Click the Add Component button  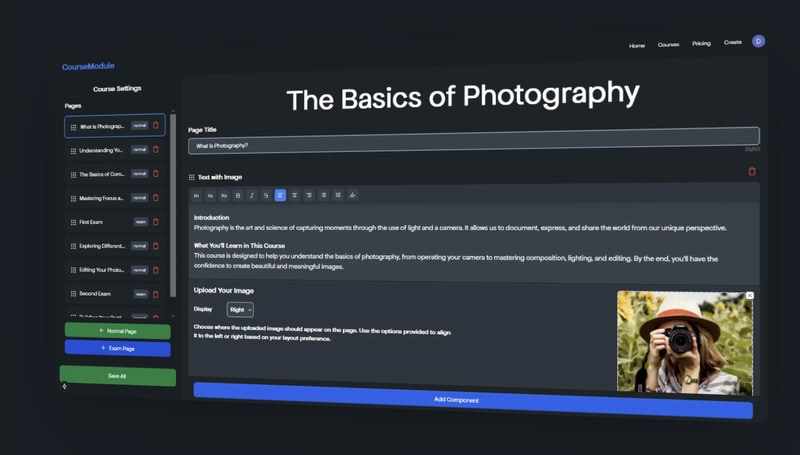472,400
